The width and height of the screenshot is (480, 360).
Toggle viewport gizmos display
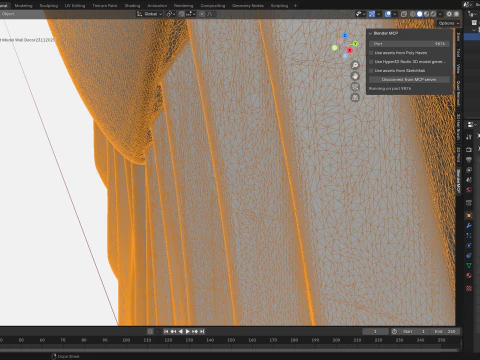(372, 14)
